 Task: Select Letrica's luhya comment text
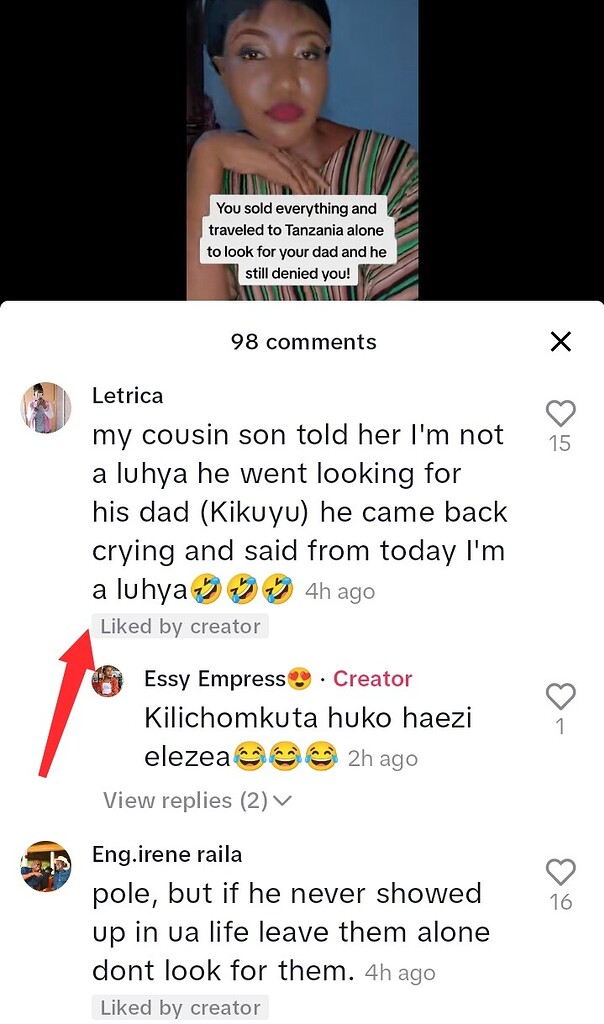click(x=300, y=512)
